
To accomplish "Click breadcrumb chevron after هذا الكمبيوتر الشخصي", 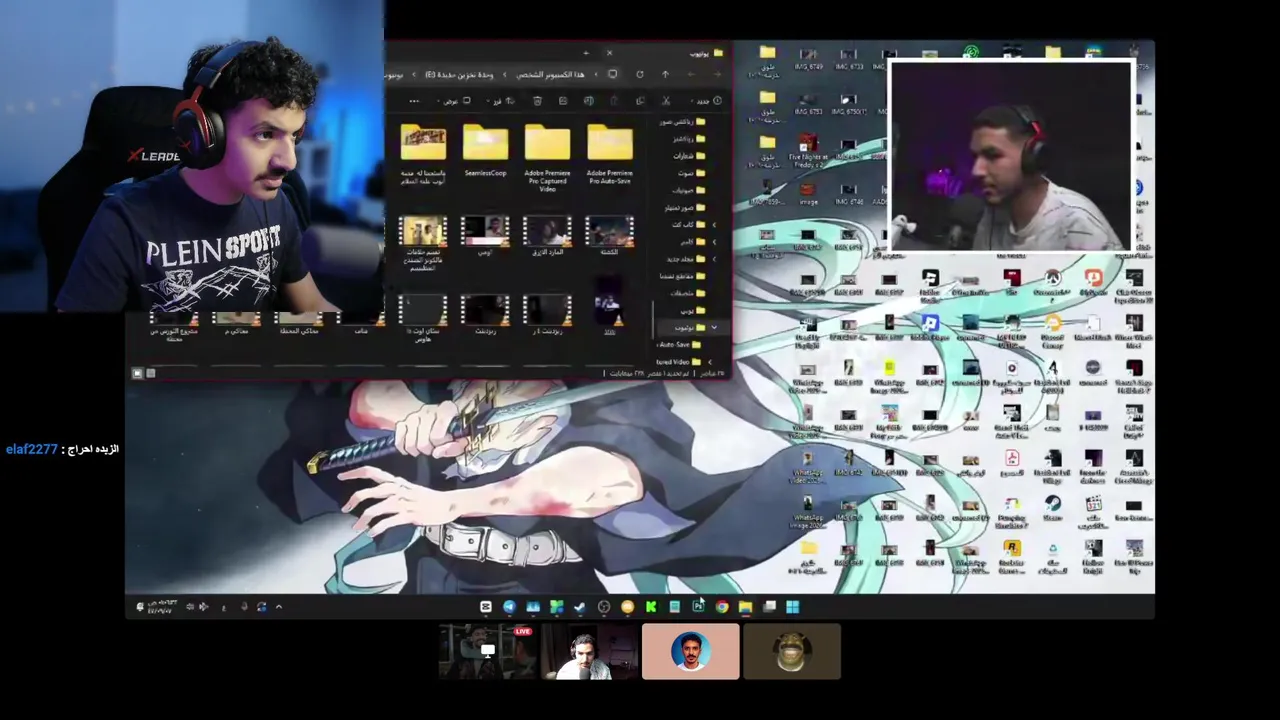I will 504,74.
